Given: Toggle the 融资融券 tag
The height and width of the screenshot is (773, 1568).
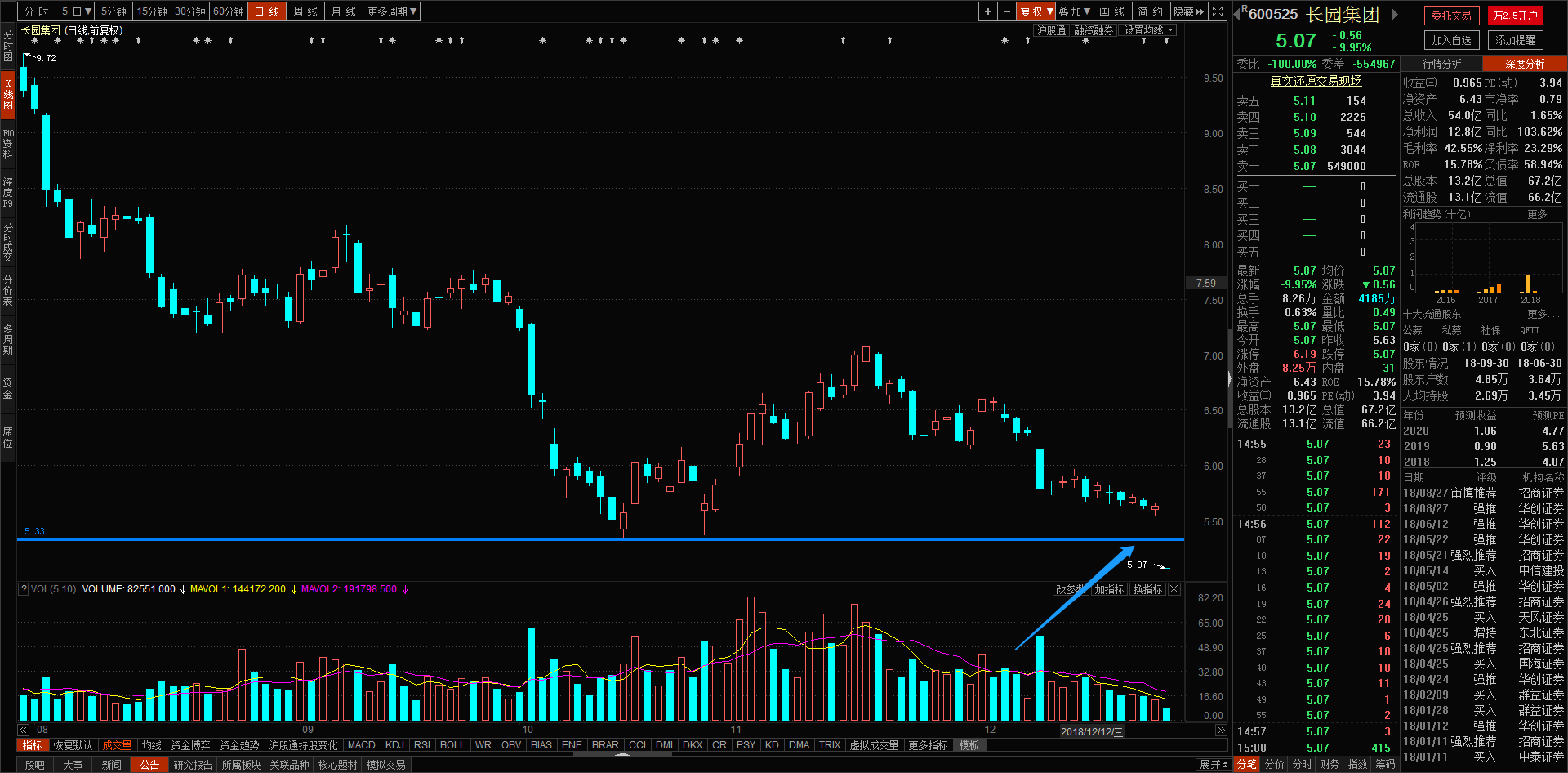Looking at the screenshot, I should click(x=1094, y=30).
